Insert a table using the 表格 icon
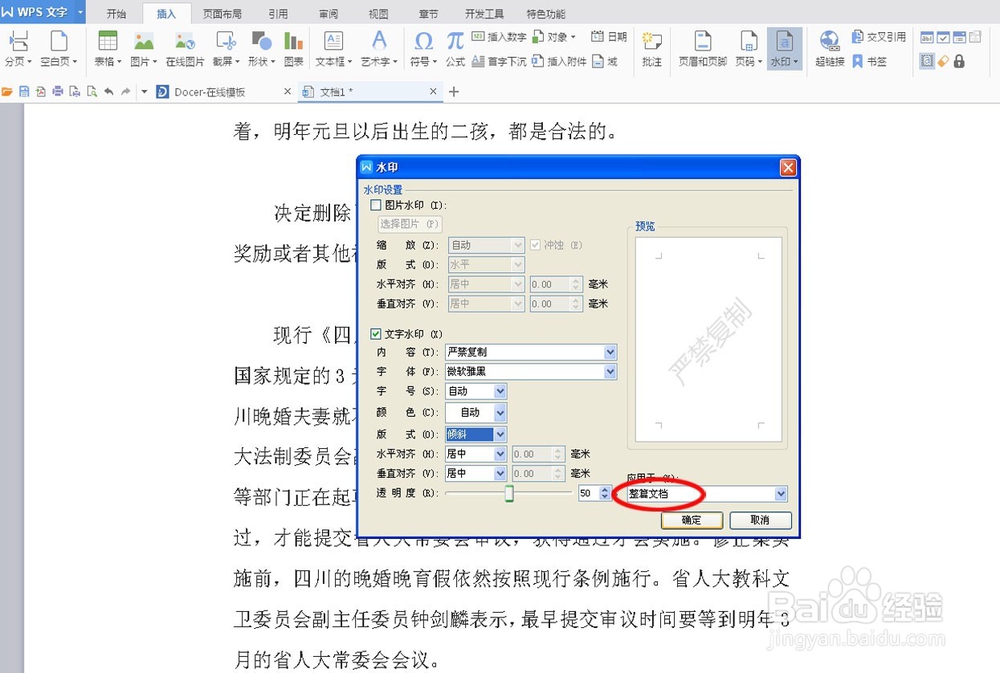The image size is (1000, 673). 107,47
